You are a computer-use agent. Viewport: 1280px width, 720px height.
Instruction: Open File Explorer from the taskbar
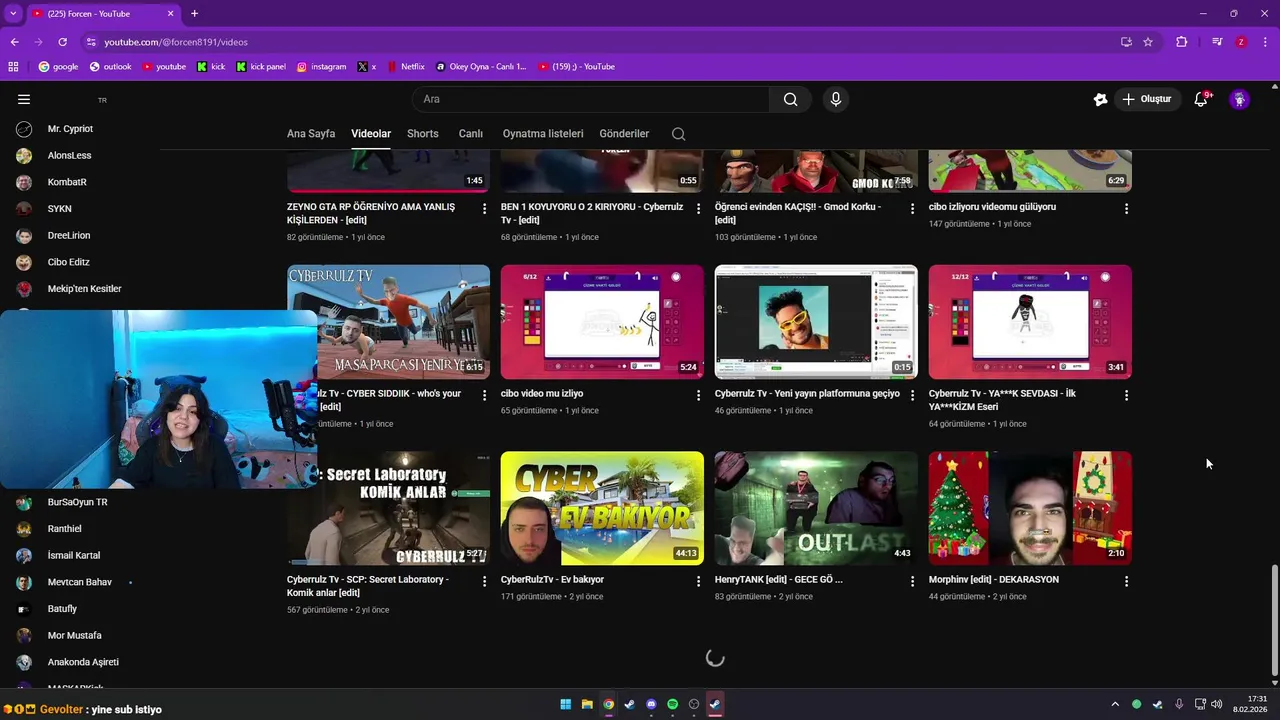[x=587, y=704]
